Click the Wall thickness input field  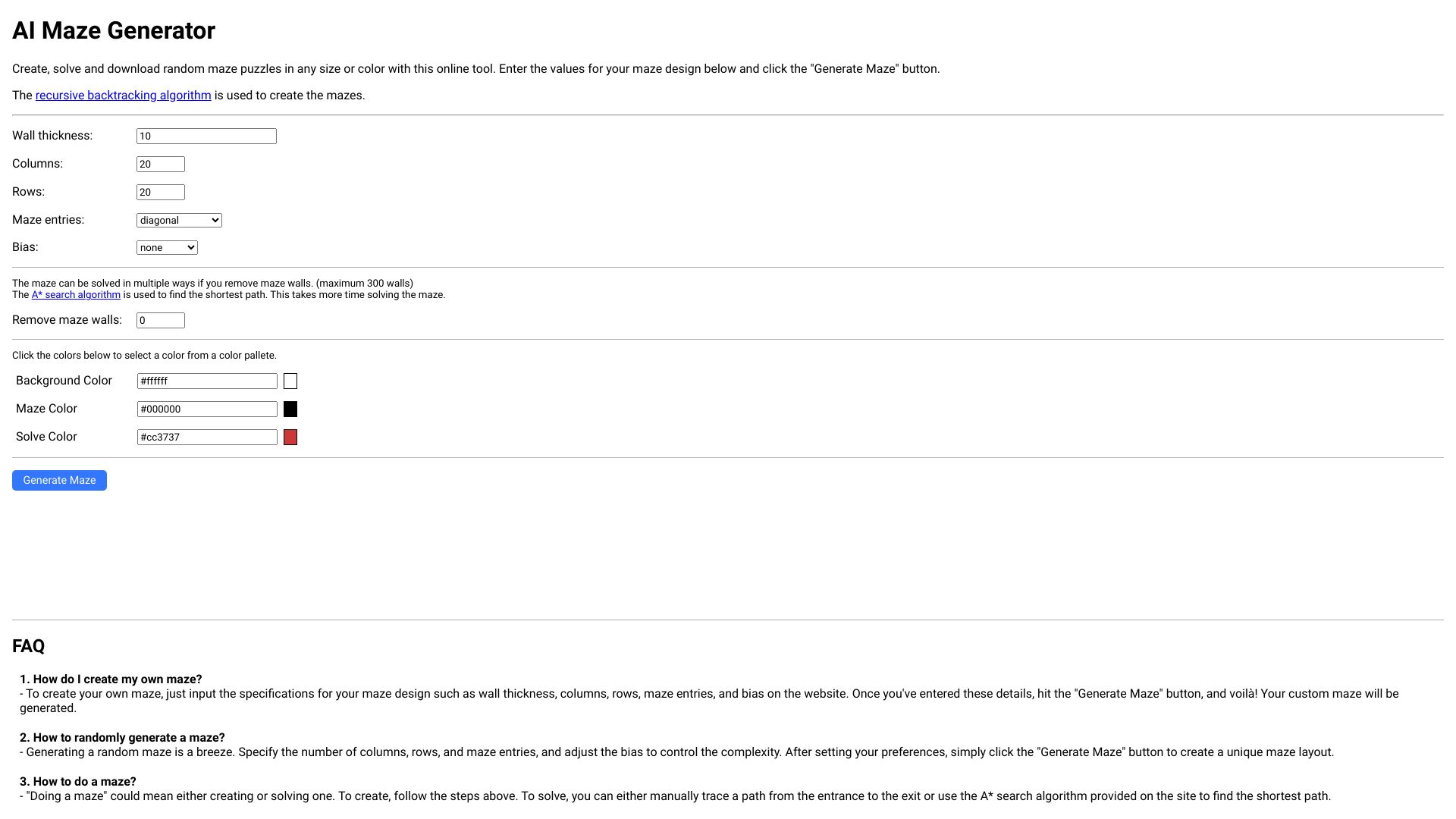tap(206, 136)
